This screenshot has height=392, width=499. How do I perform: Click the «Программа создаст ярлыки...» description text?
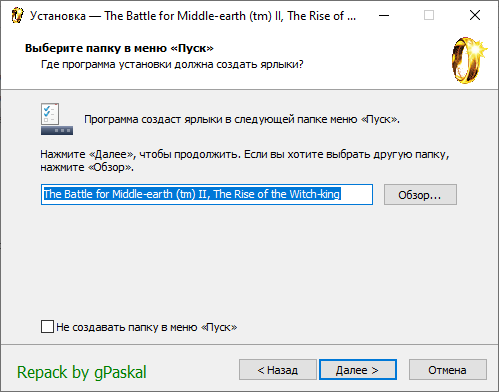[x=242, y=119]
